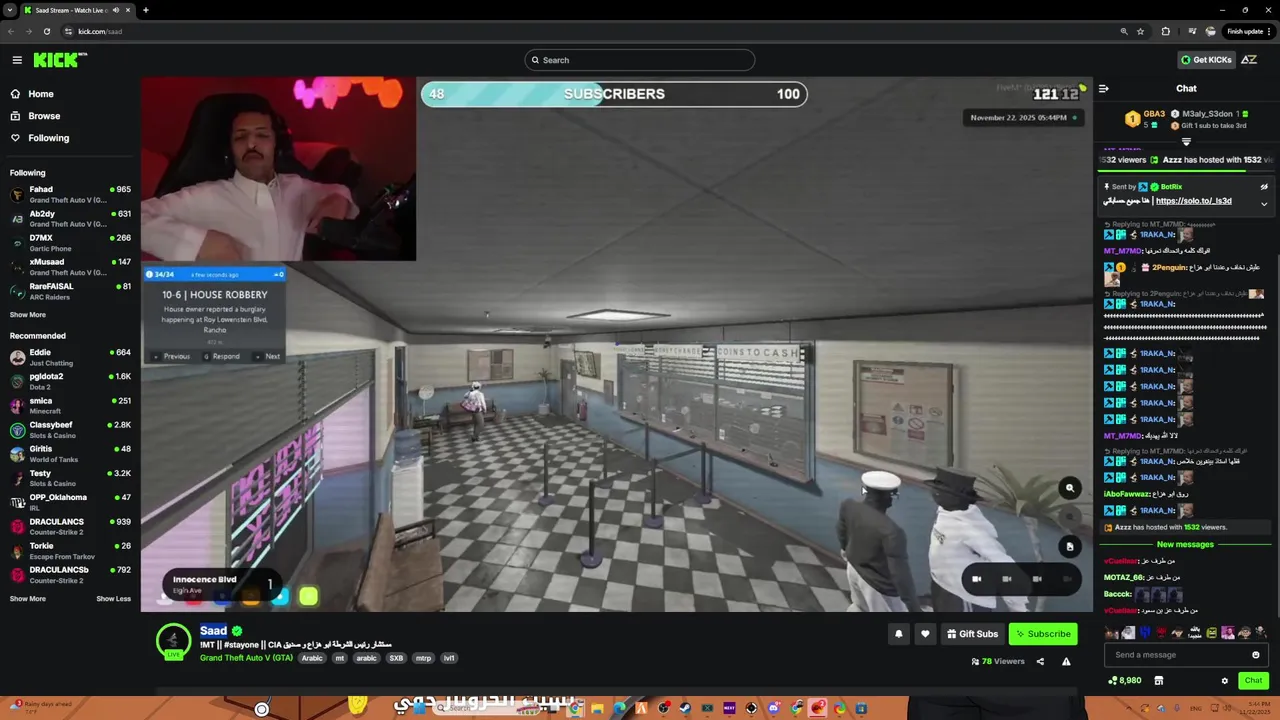The image size is (1280, 720).
Task: Open OPP_Oklahoma IRL channel
Action: (x=70, y=501)
